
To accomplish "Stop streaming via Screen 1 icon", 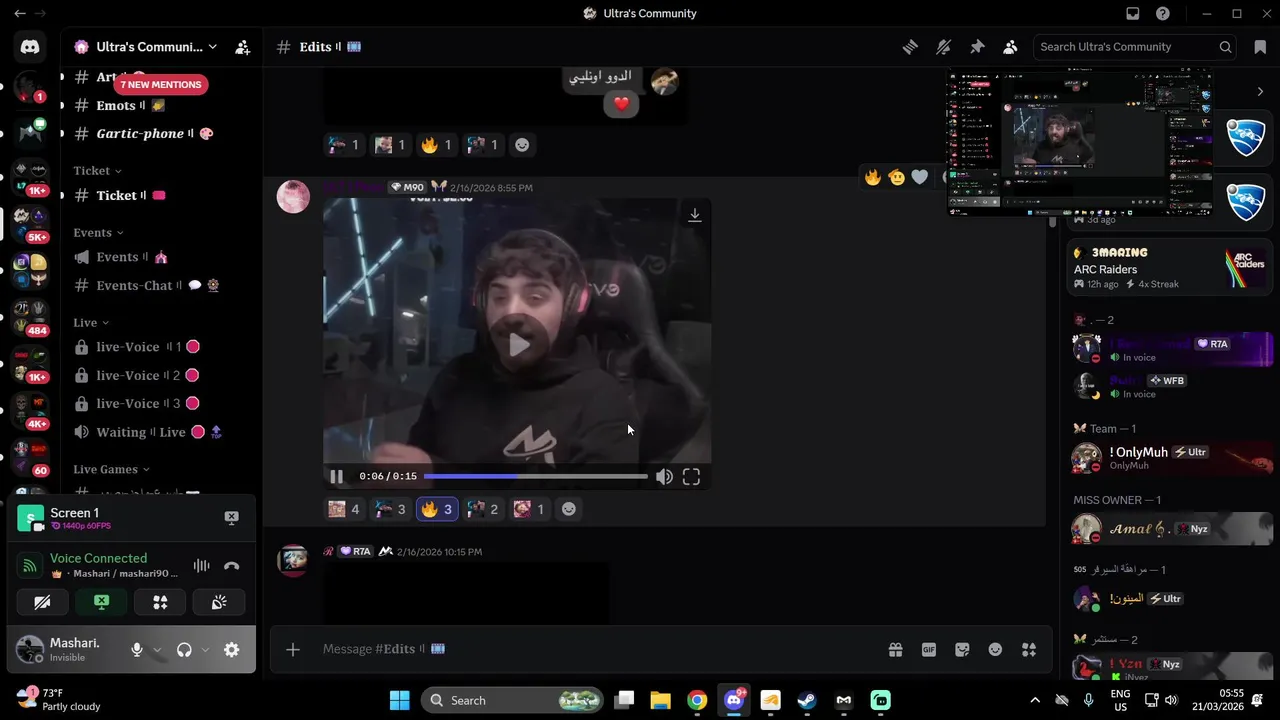I will (231, 517).
